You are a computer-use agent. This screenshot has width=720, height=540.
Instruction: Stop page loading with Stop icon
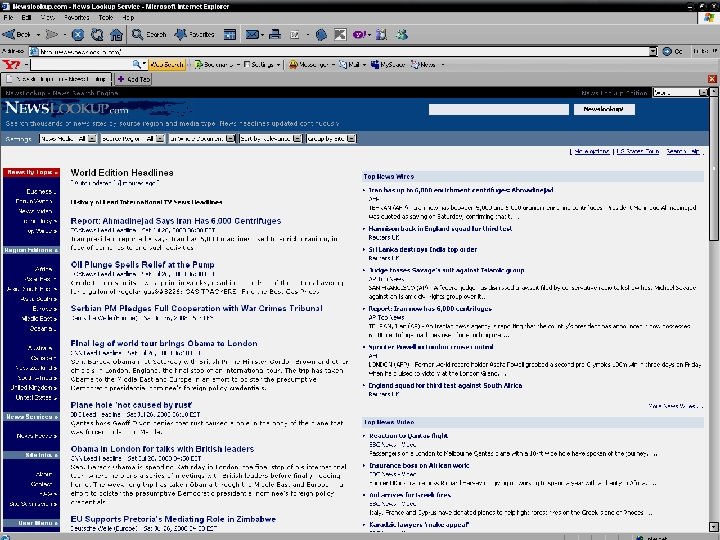(78, 34)
